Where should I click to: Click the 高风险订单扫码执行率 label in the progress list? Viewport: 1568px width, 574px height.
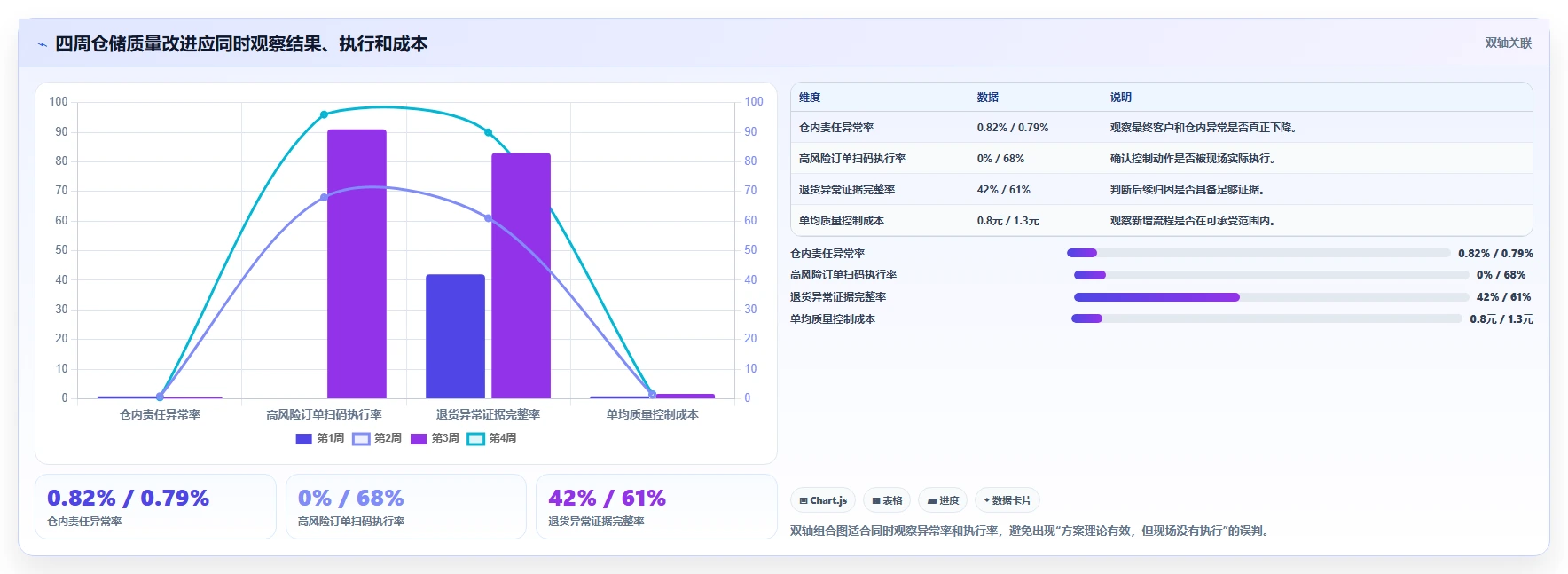843,275
